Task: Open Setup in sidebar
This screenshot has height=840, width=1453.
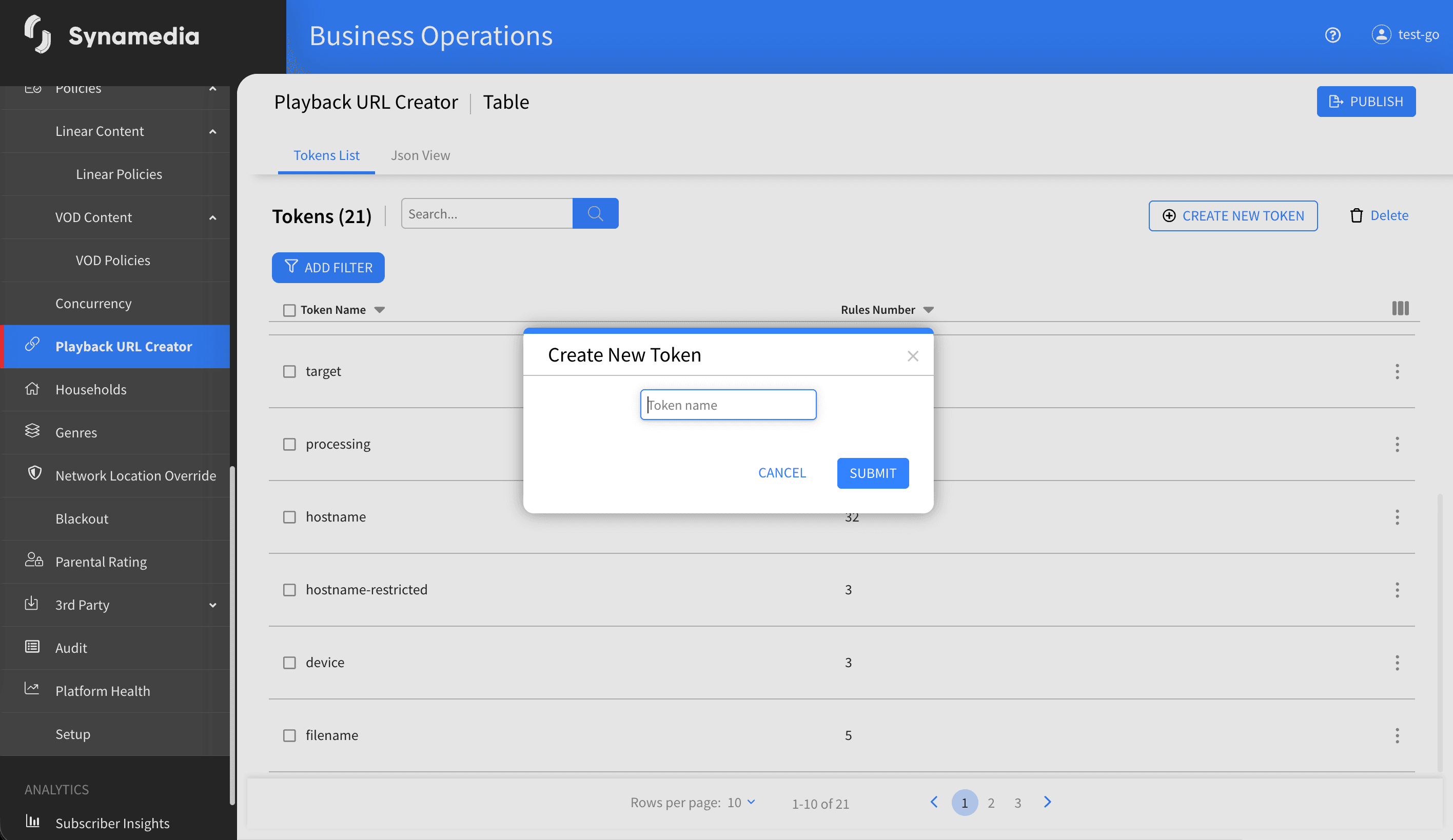Action: click(x=73, y=734)
